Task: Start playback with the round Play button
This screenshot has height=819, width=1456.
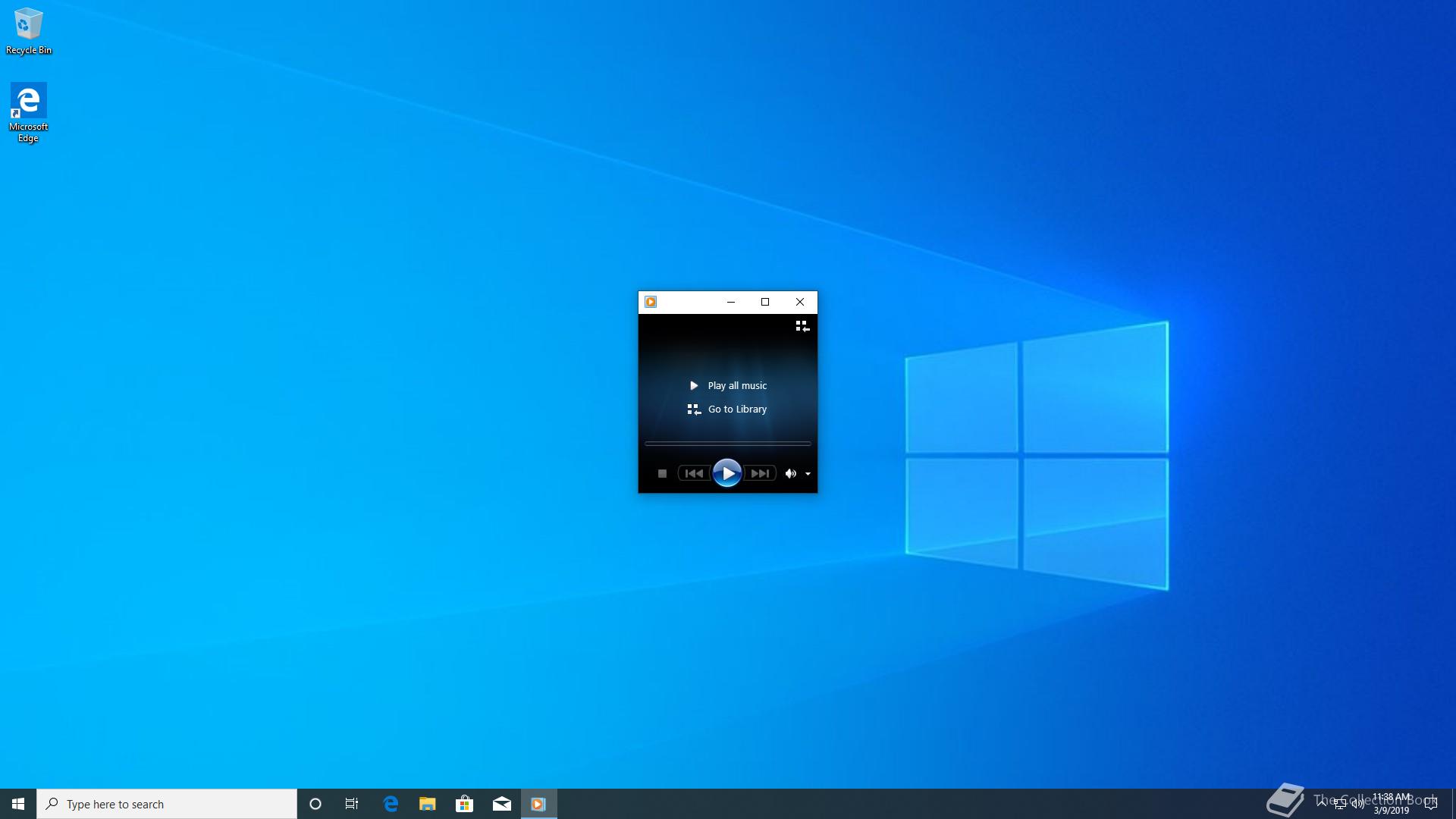Action: [x=727, y=473]
